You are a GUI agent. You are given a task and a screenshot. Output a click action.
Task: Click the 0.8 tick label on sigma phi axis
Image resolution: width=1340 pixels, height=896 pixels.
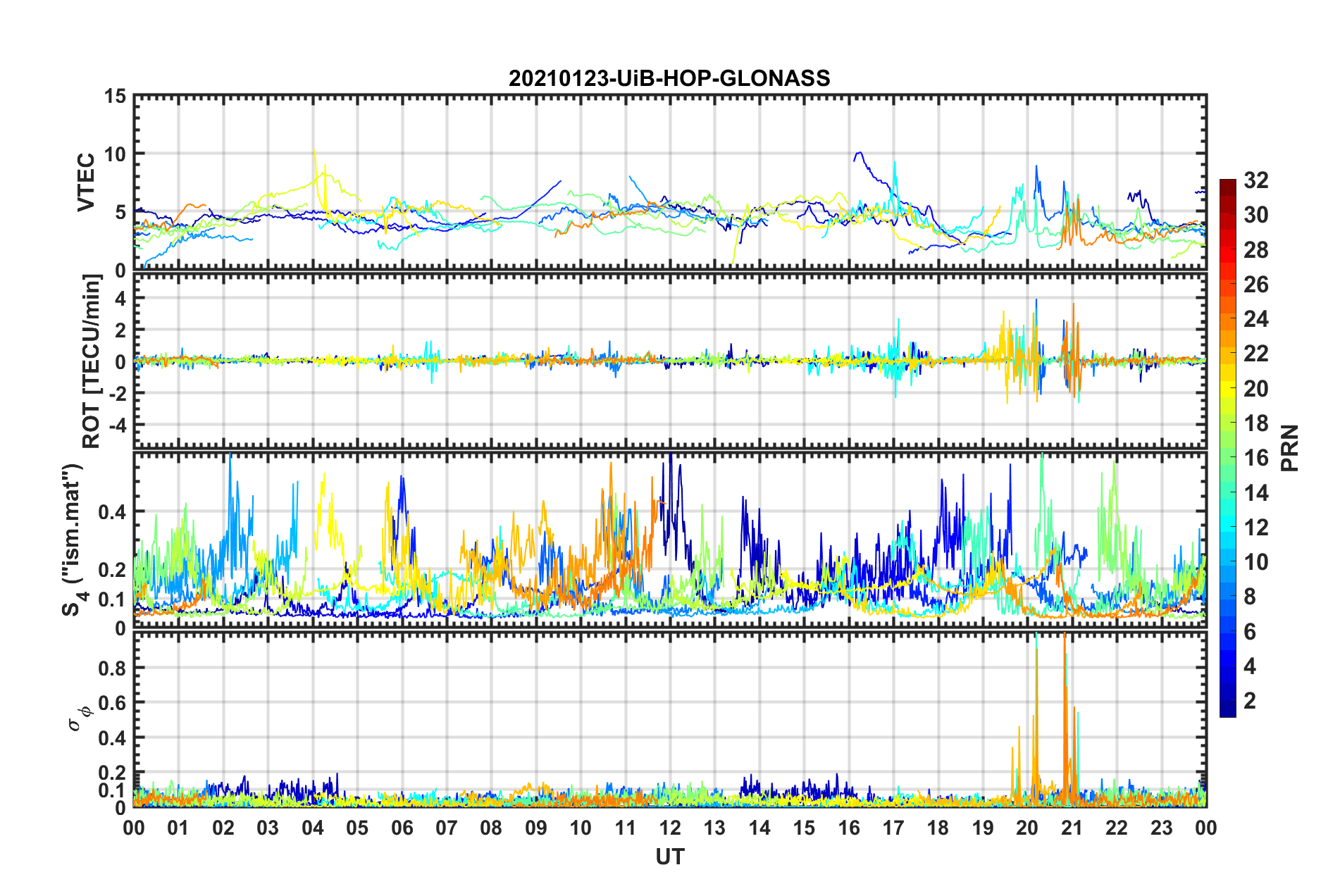pyautogui.click(x=112, y=668)
